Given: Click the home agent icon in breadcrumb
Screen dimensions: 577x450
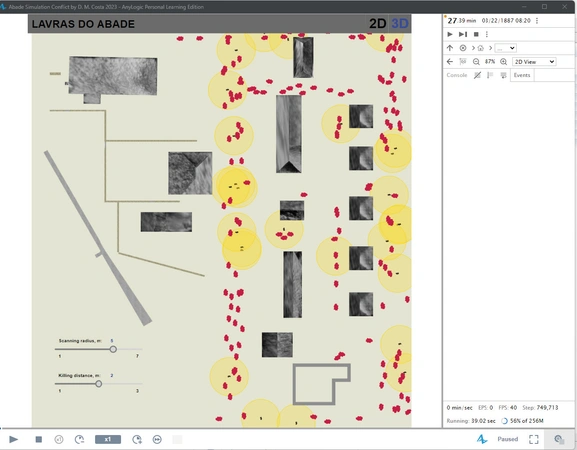Looking at the screenshot, I should coord(481,48).
